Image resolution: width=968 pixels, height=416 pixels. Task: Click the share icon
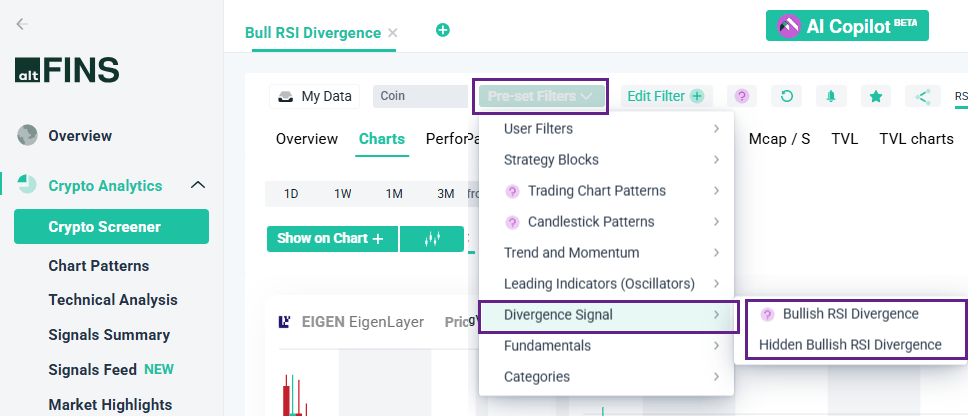point(922,96)
